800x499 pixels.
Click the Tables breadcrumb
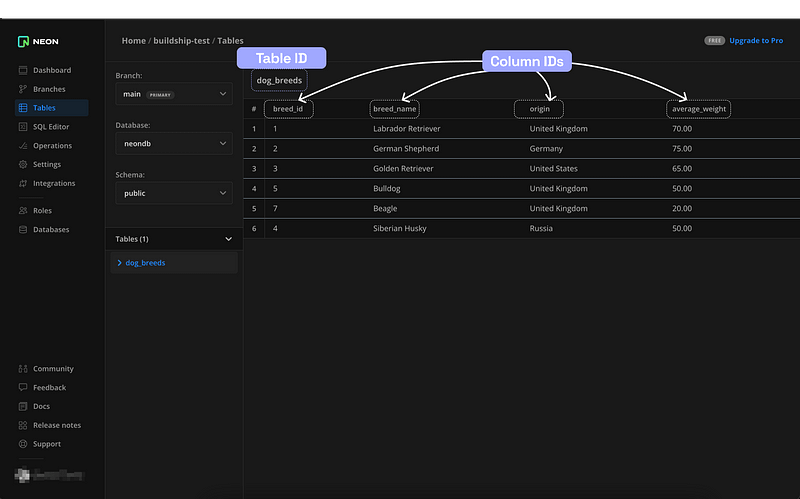(230, 40)
